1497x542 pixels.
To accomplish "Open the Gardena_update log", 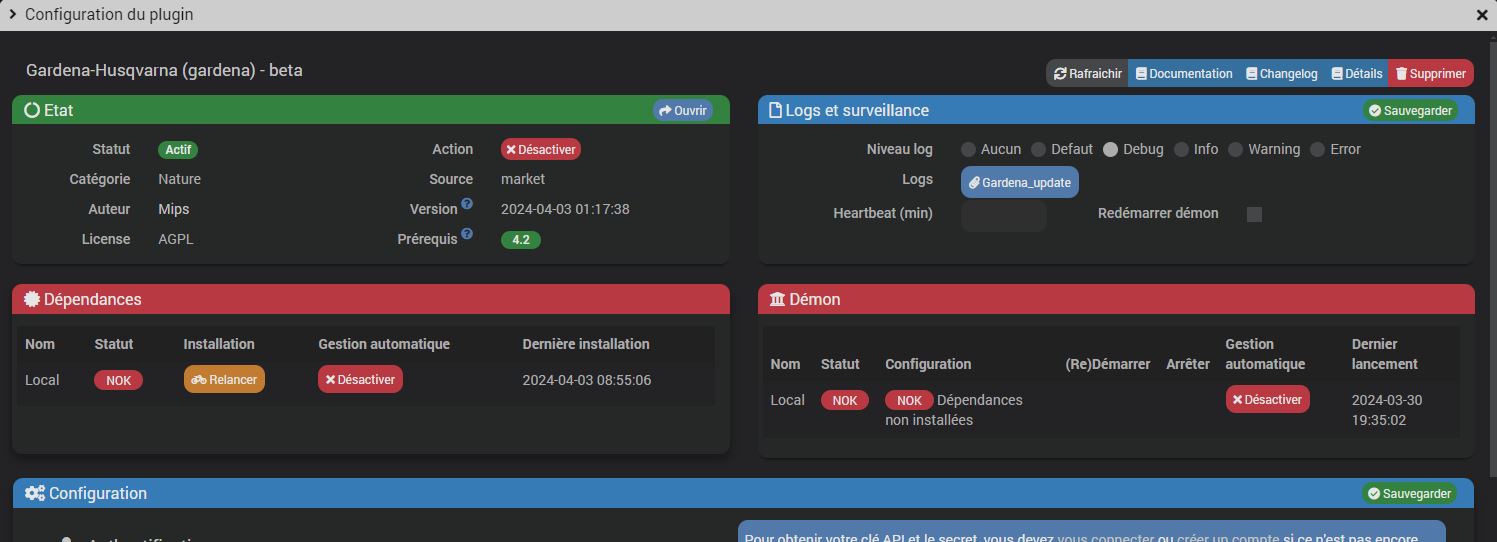I will tap(1020, 182).
